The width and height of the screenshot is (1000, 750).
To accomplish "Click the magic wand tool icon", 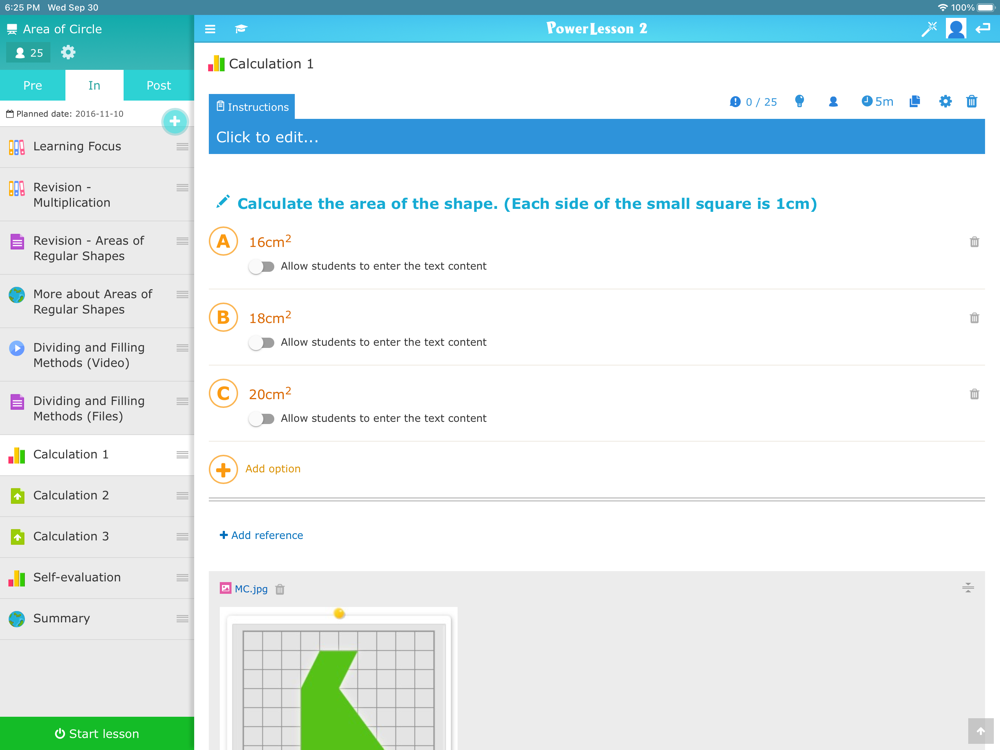I will [x=929, y=29].
